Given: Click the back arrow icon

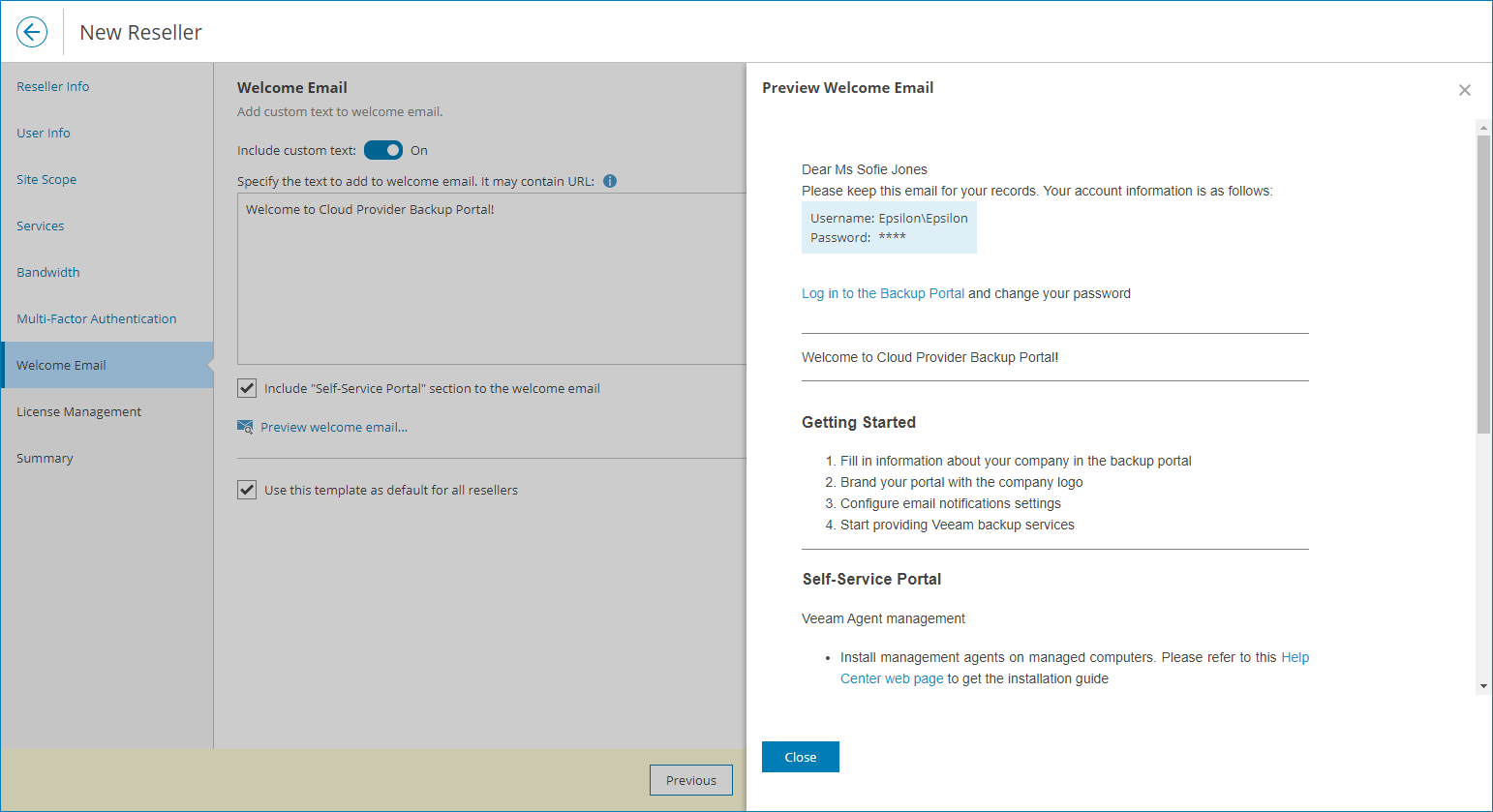Looking at the screenshot, I should click(32, 32).
